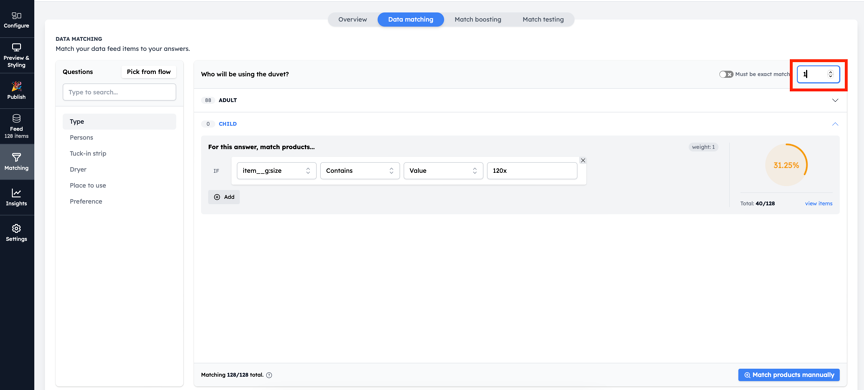
Task: Click the question title about the duvet
Action: click(x=245, y=74)
